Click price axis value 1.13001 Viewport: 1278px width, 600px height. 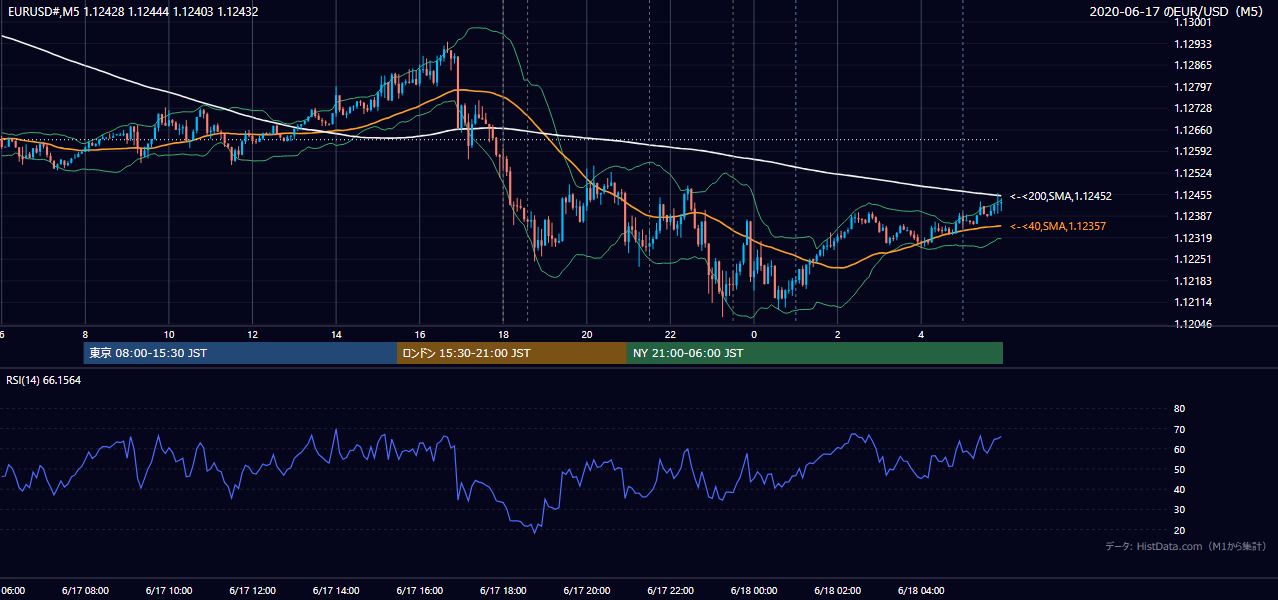(1192, 23)
